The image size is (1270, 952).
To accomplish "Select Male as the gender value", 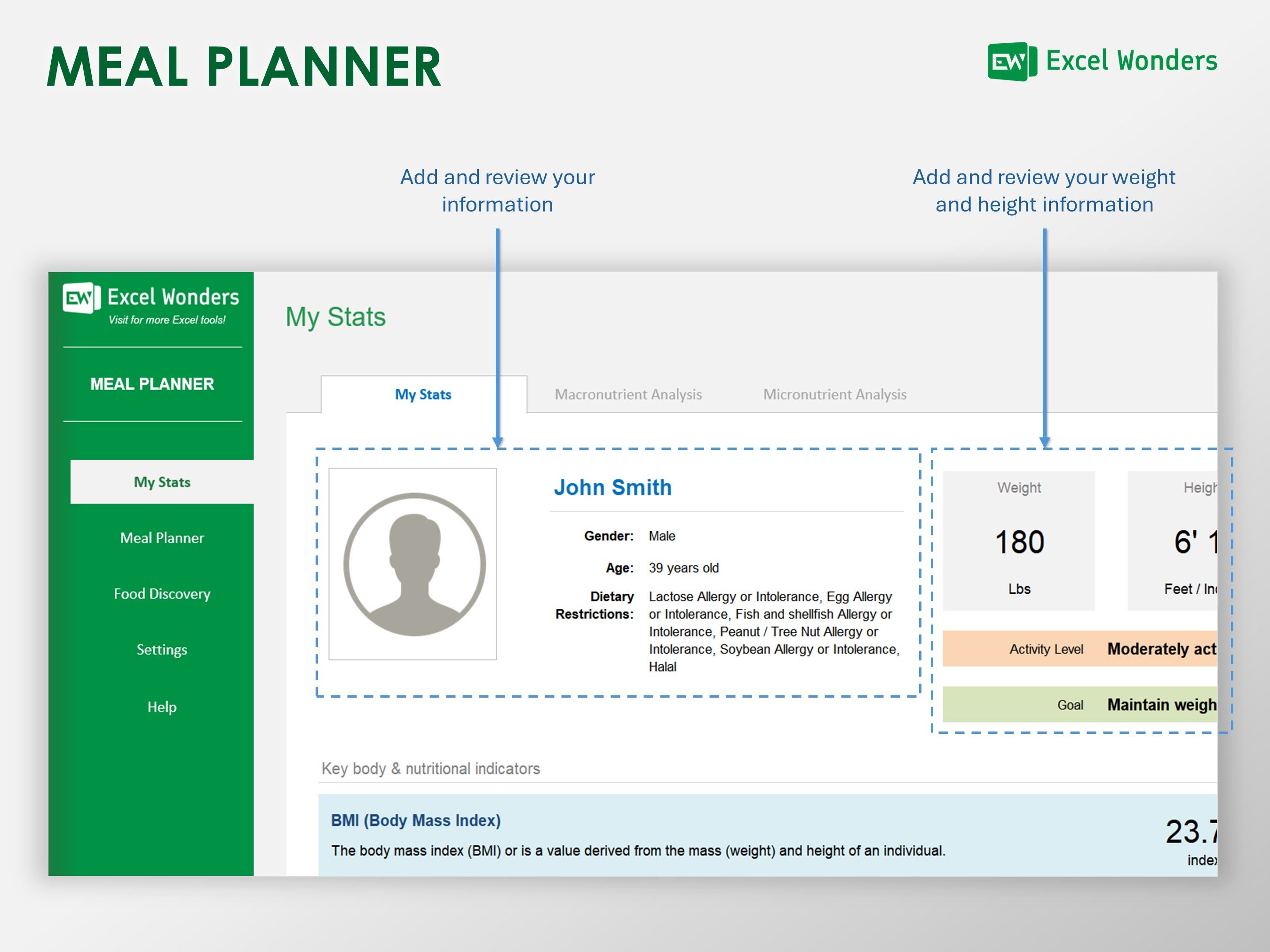I will pyautogui.click(x=661, y=535).
